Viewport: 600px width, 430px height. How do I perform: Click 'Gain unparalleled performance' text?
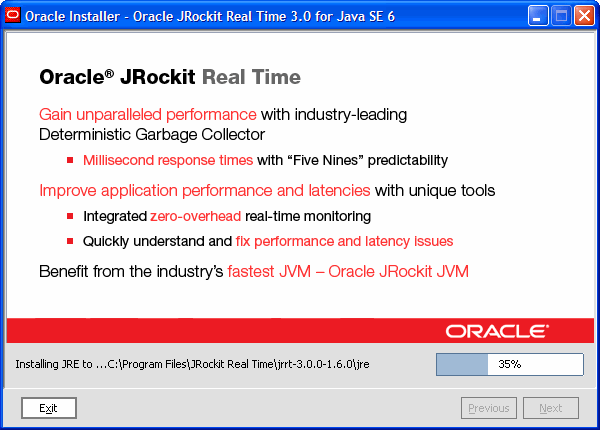(148, 114)
